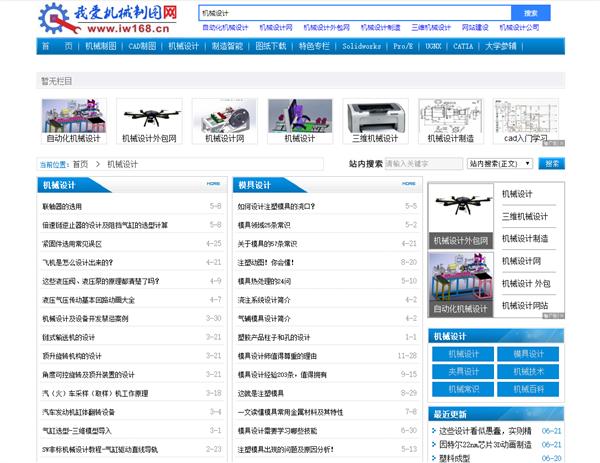Open the Solidworks navigation menu
This screenshot has height=463, width=600.
[362, 46]
